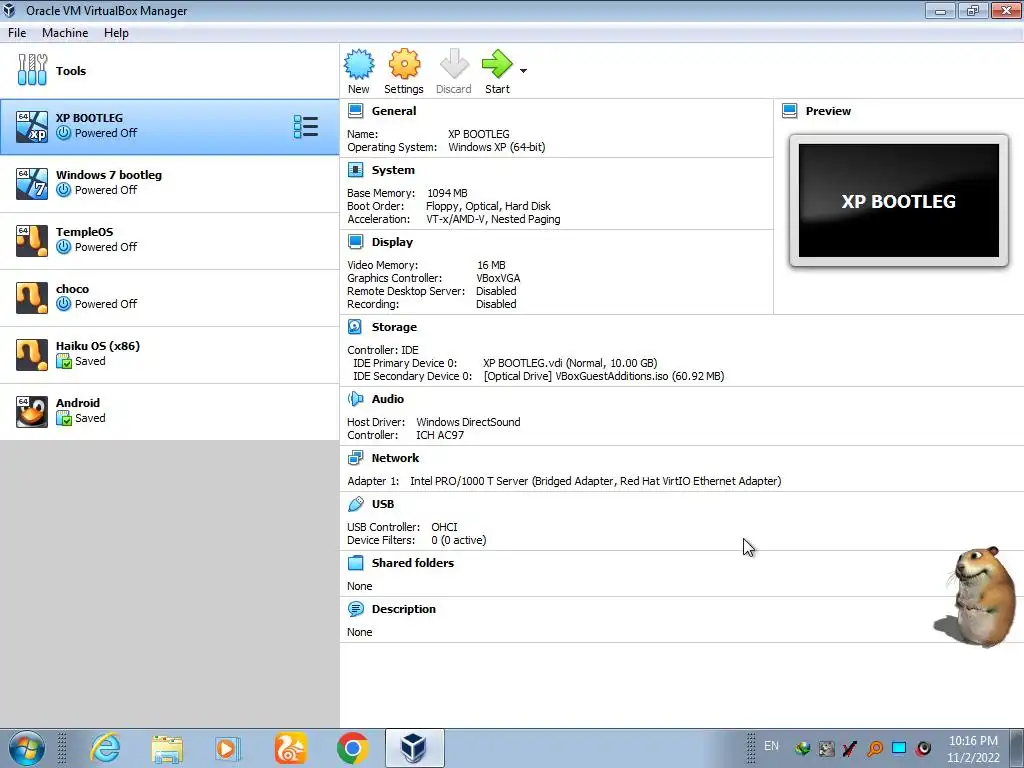
Task: Select the XP BOOTLEG virtual machine
Action: coord(170,127)
